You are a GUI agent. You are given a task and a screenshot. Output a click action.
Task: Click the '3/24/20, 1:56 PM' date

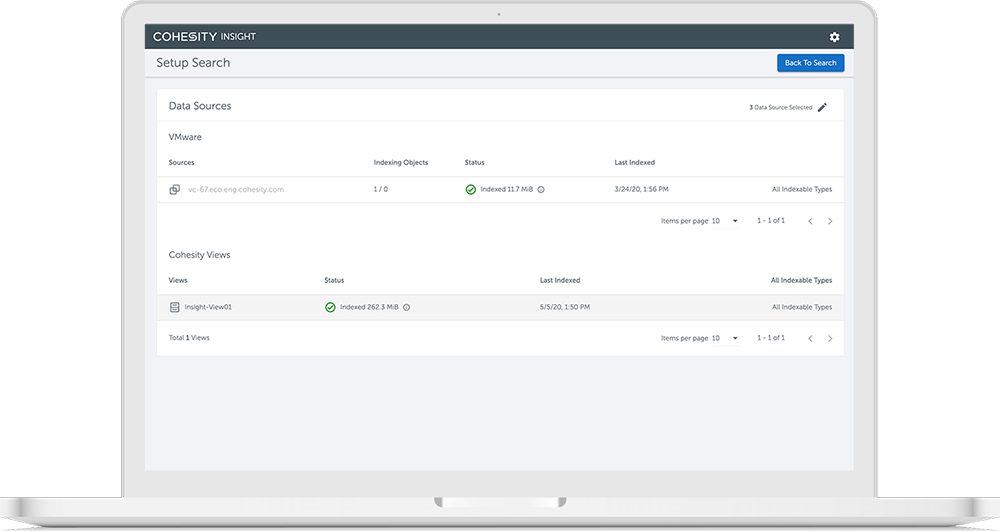pos(641,189)
